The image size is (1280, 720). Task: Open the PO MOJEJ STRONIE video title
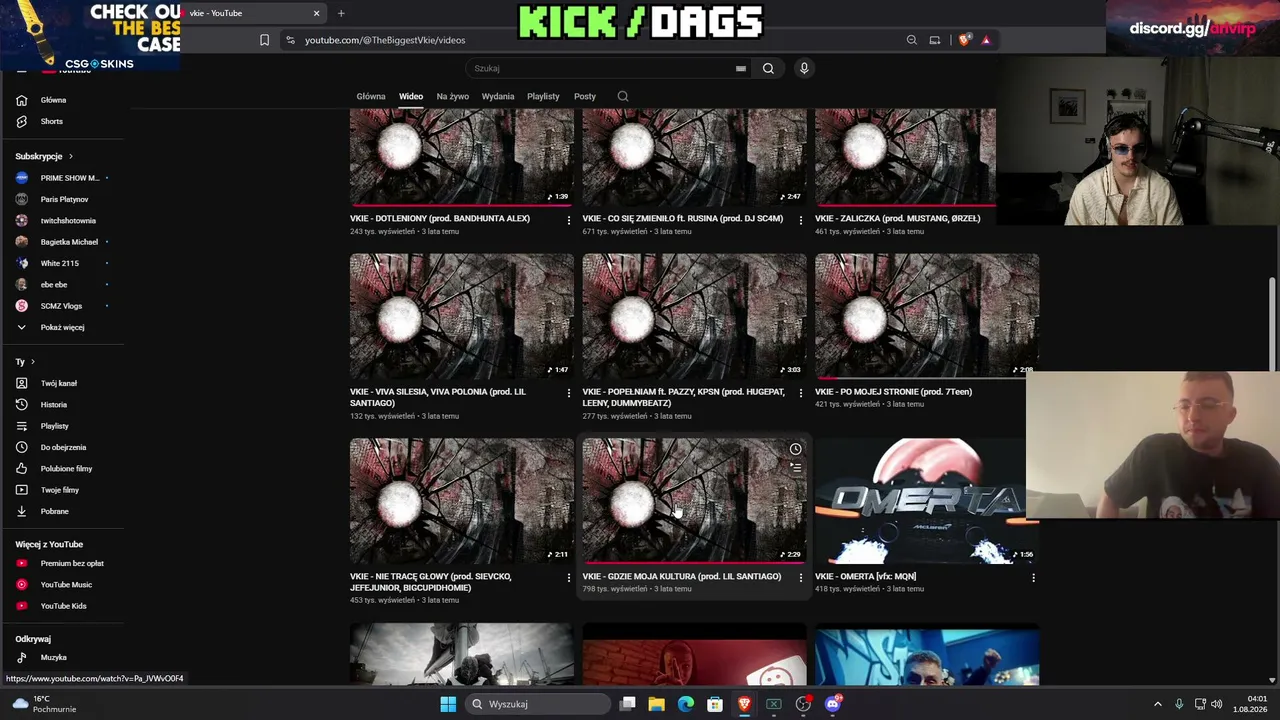pyautogui.click(x=893, y=392)
